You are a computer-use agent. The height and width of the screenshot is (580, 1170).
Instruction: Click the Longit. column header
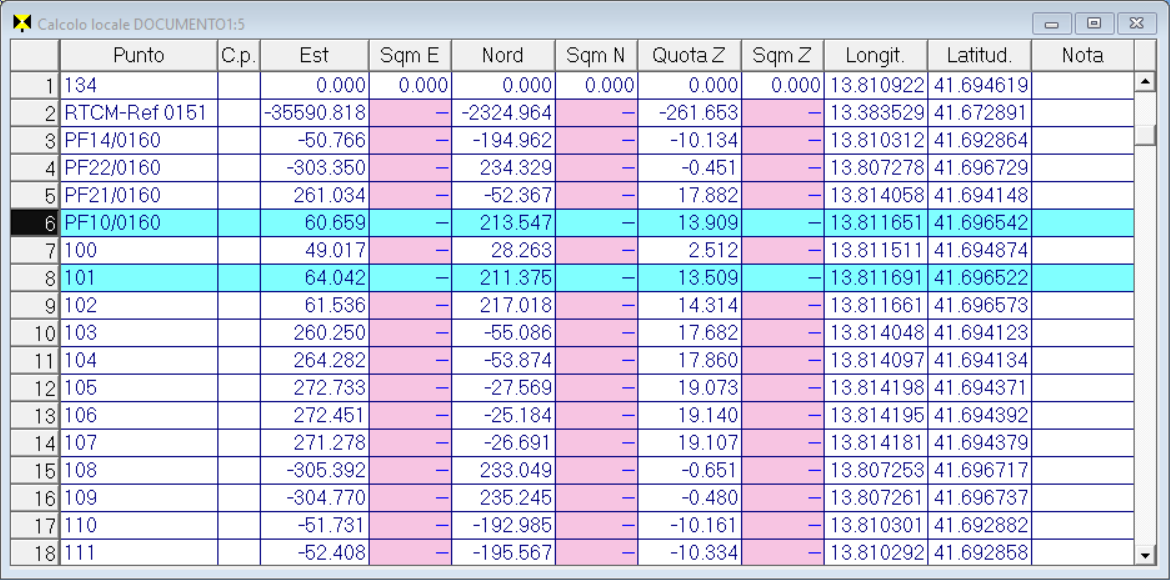click(x=875, y=56)
